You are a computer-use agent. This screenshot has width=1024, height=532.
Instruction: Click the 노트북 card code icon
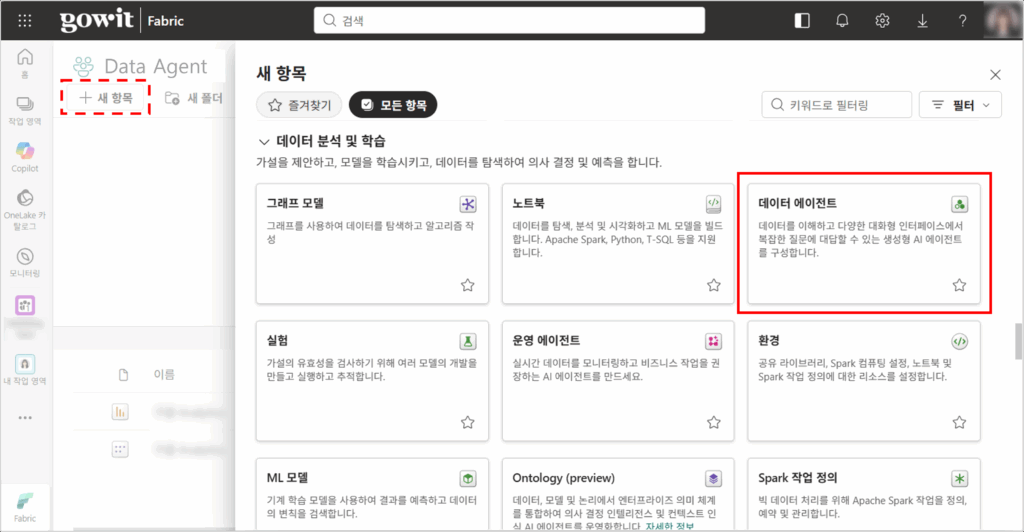pyautogui.click(x=713, y=204)
